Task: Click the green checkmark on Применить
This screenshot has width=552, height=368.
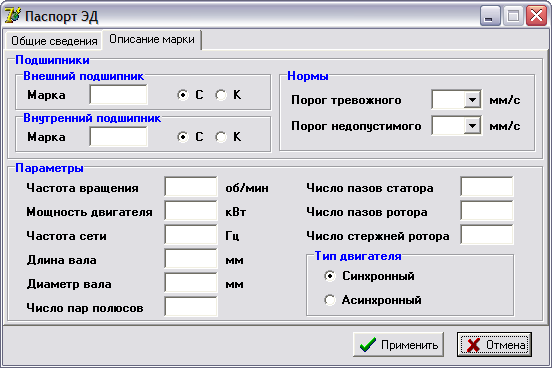Action: click(368, 345)
